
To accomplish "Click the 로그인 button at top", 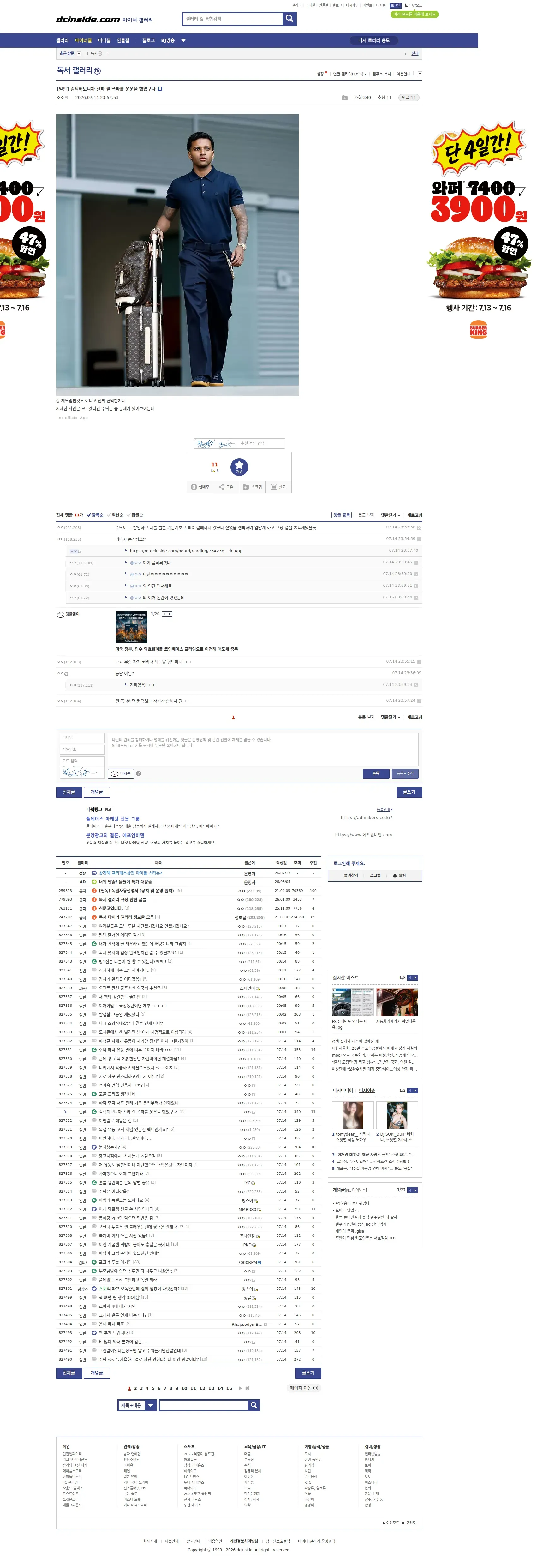I will [395, 5].
